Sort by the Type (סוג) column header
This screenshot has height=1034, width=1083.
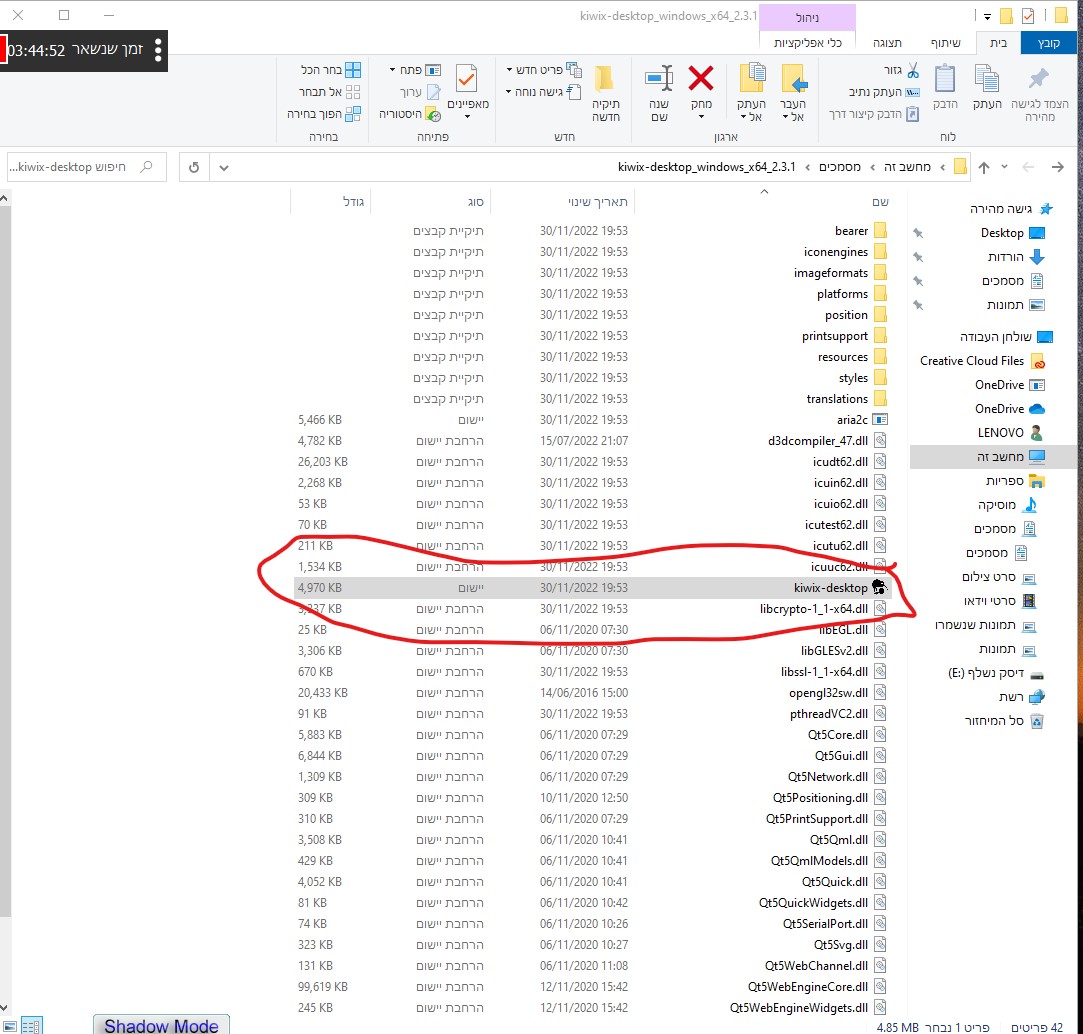(431, 202)
